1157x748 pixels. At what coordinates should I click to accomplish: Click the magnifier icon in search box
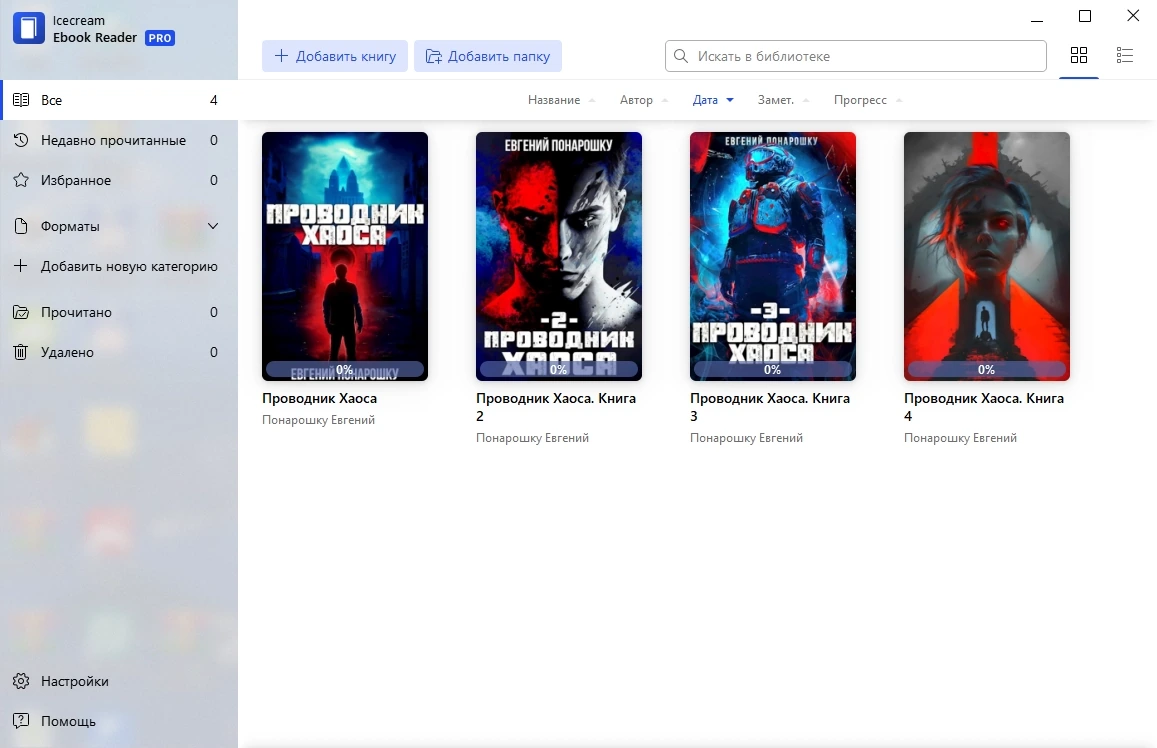click(681, 56)
